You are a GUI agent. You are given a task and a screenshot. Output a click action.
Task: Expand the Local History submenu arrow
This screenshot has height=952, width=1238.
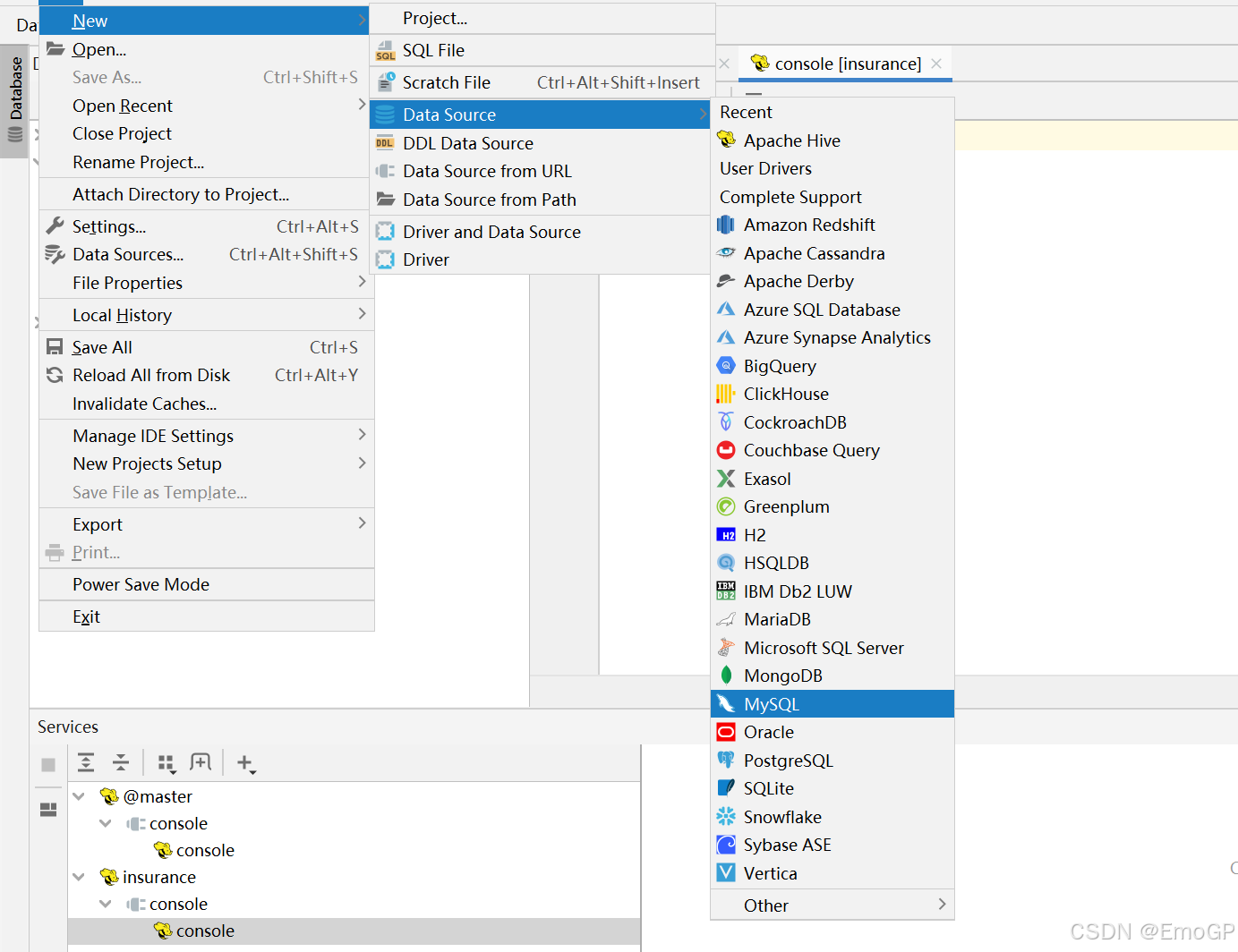362,314
